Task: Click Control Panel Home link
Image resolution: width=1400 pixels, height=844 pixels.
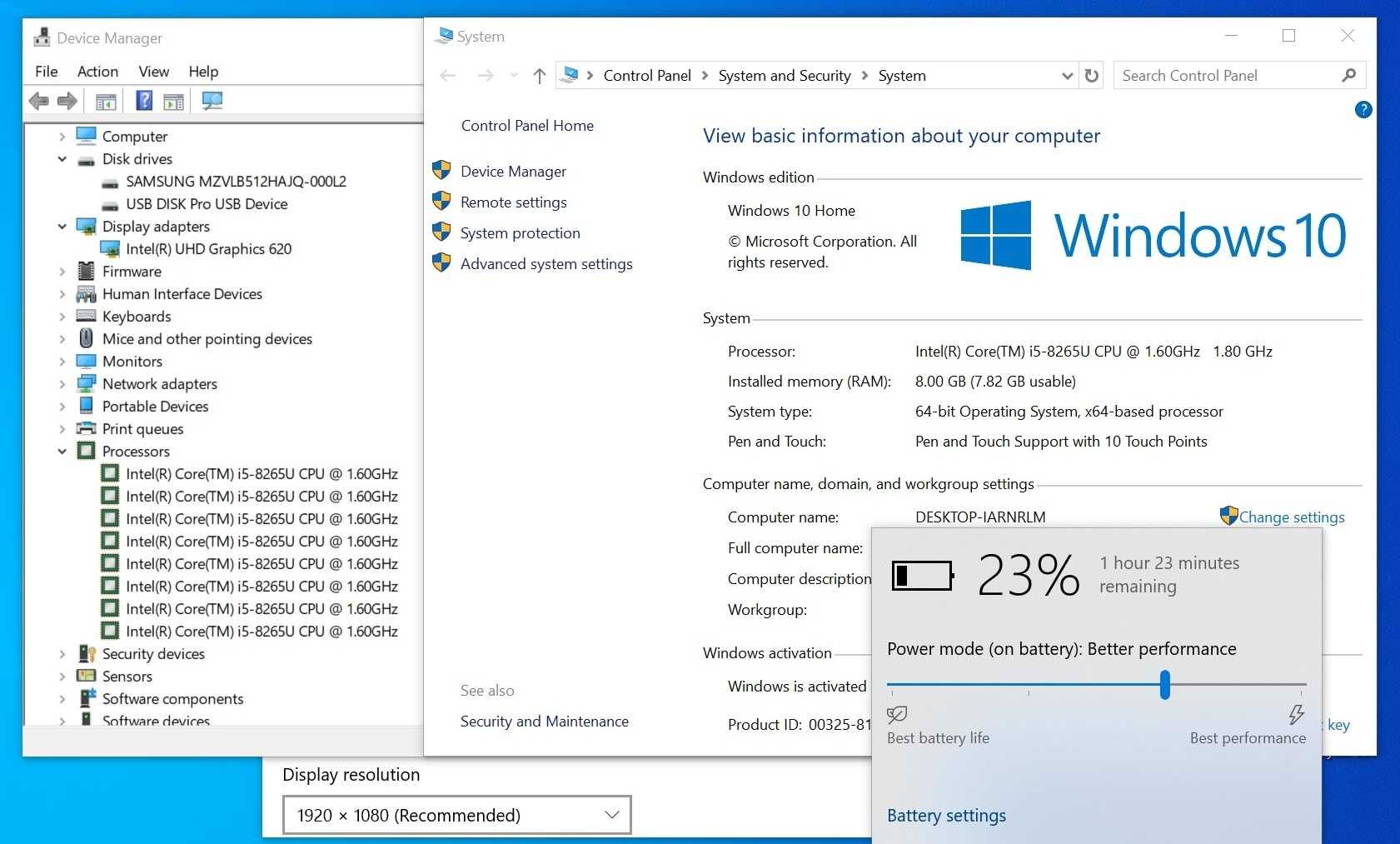Action: pos(527,126)
